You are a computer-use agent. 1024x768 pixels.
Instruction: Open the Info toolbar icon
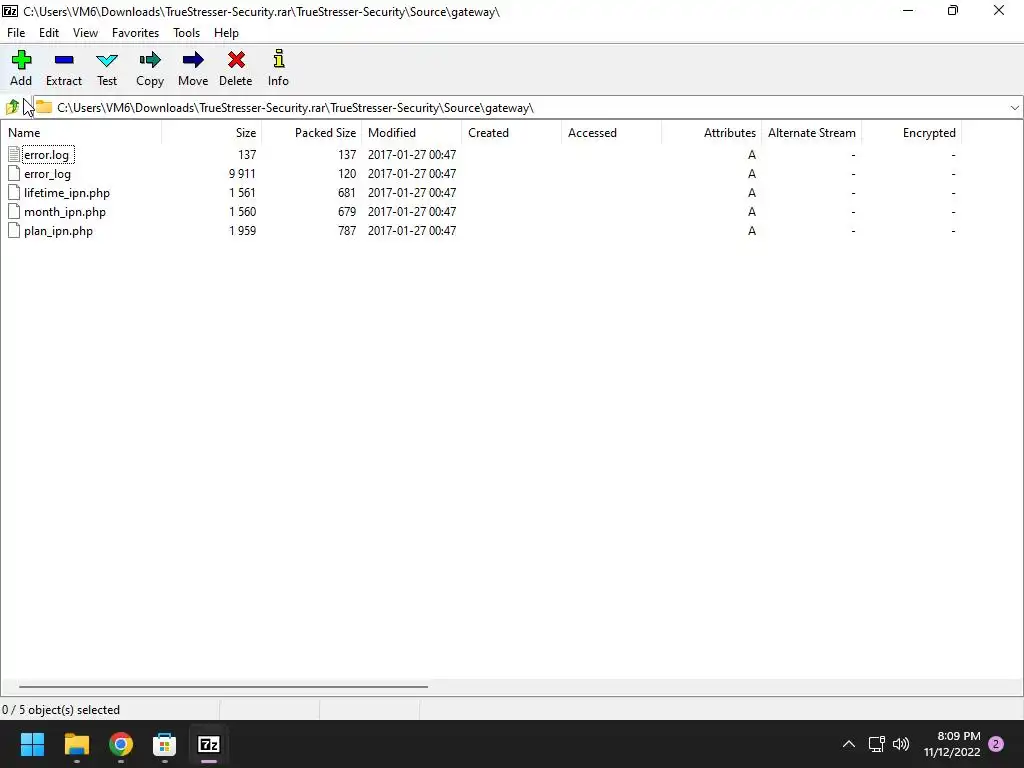tap(279, 59)
